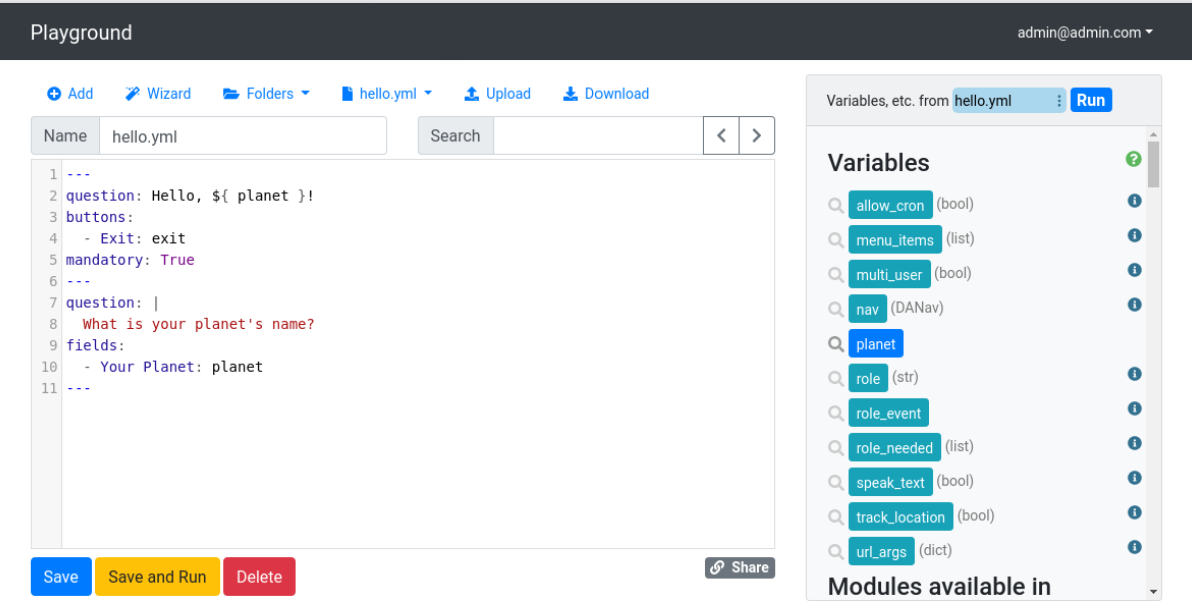Expand the hello.yml file dropdown
Image resolution: width=1192 pixels, height=606 pixels.
click(x=387, y=94)
